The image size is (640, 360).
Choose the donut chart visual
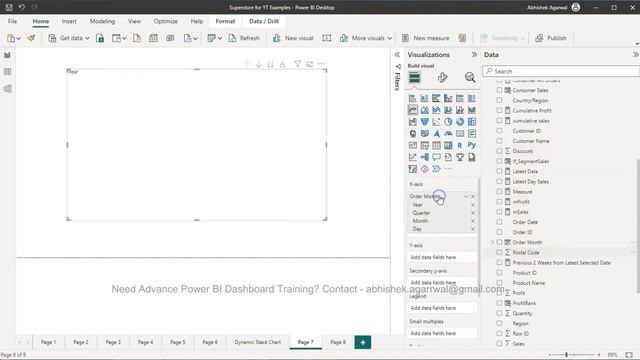coord(460,122)
